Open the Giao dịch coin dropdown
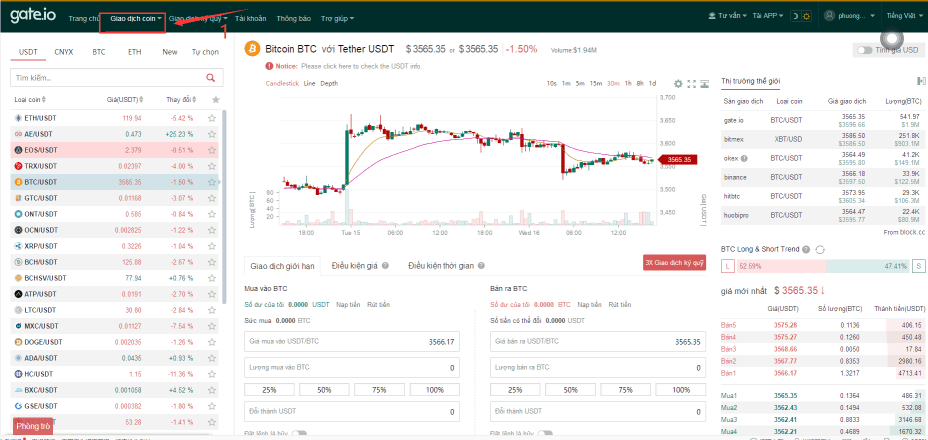This screenshot has height=440, width=928. tap(136, 19)
